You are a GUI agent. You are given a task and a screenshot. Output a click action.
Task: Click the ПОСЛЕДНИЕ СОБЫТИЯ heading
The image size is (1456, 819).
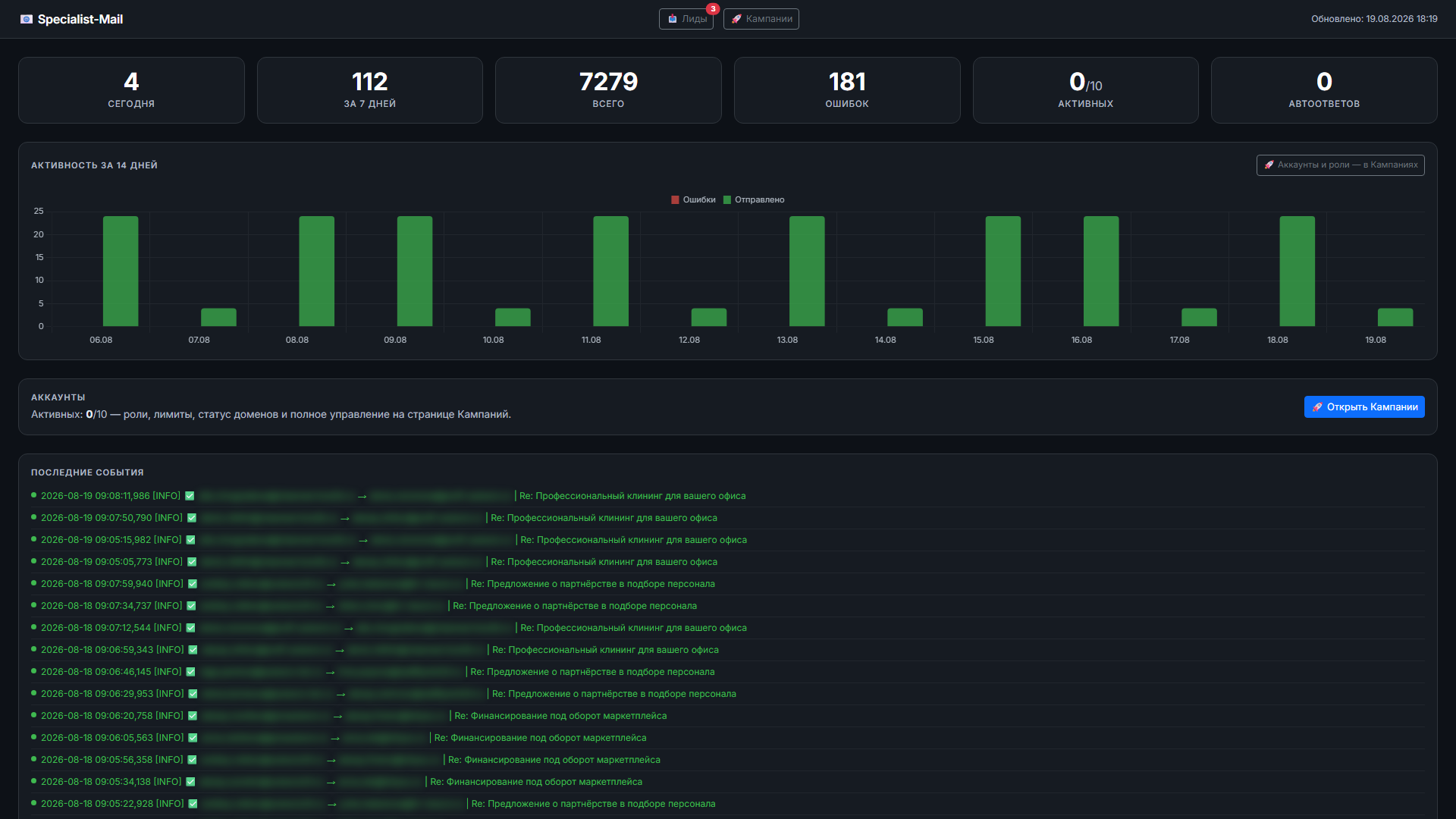(87, 472)
